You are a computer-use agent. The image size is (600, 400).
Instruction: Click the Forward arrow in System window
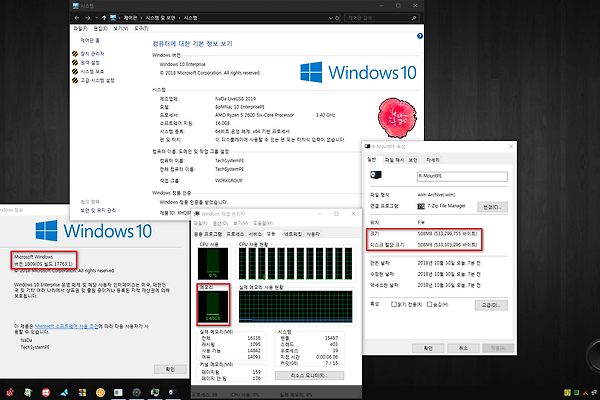click(88, 18)
